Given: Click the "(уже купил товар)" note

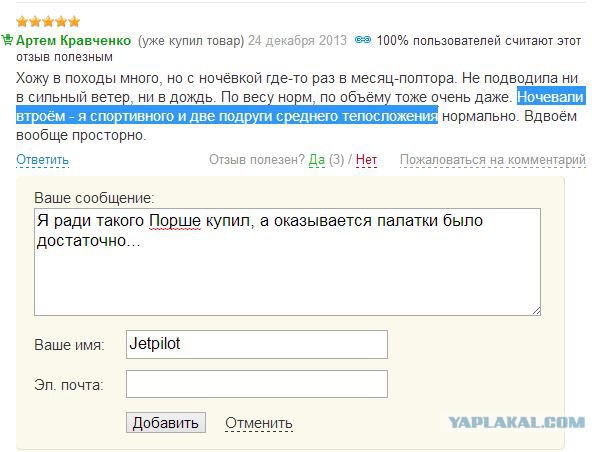Looking at the screenshot, I should coord(190,41).
